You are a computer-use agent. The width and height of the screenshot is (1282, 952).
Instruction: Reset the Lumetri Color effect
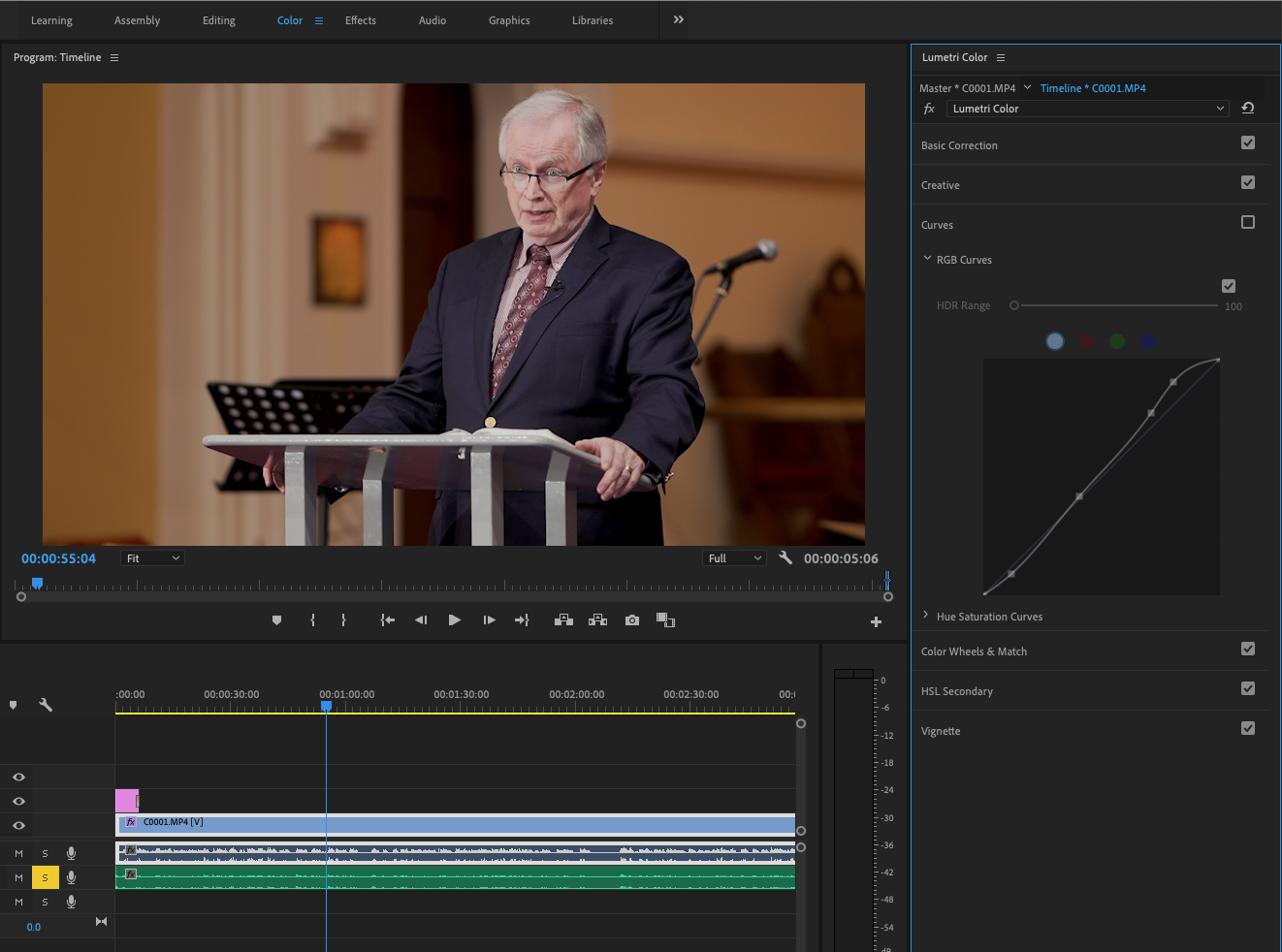coord(1248,109)
